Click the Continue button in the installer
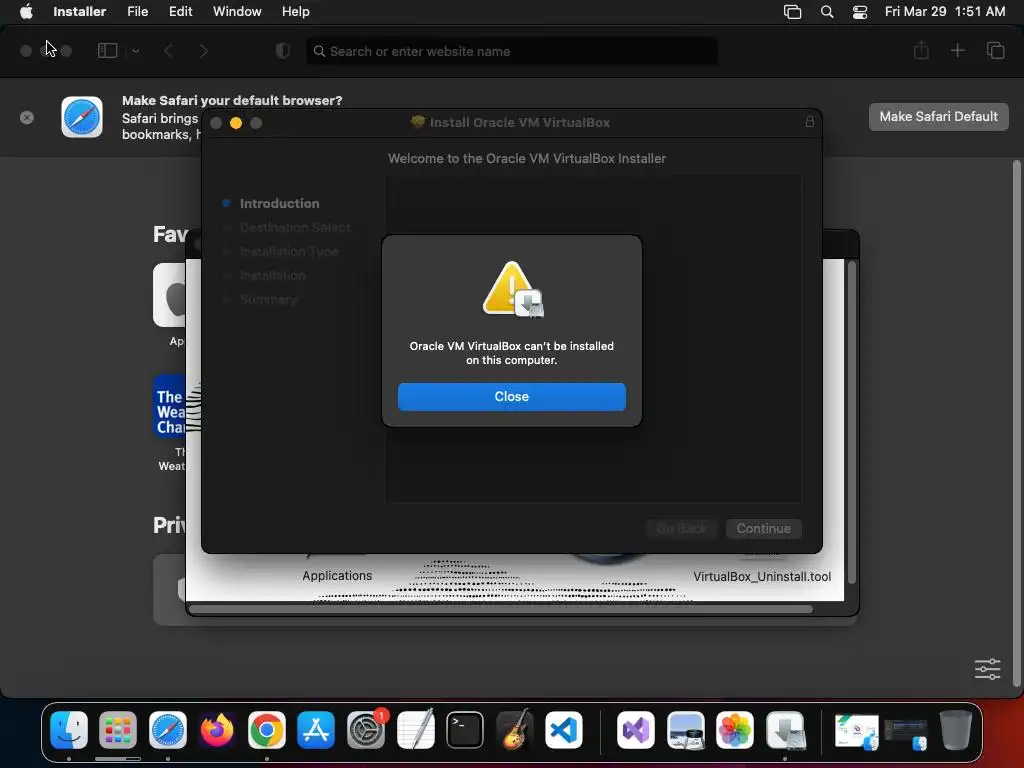 [763, 528]
